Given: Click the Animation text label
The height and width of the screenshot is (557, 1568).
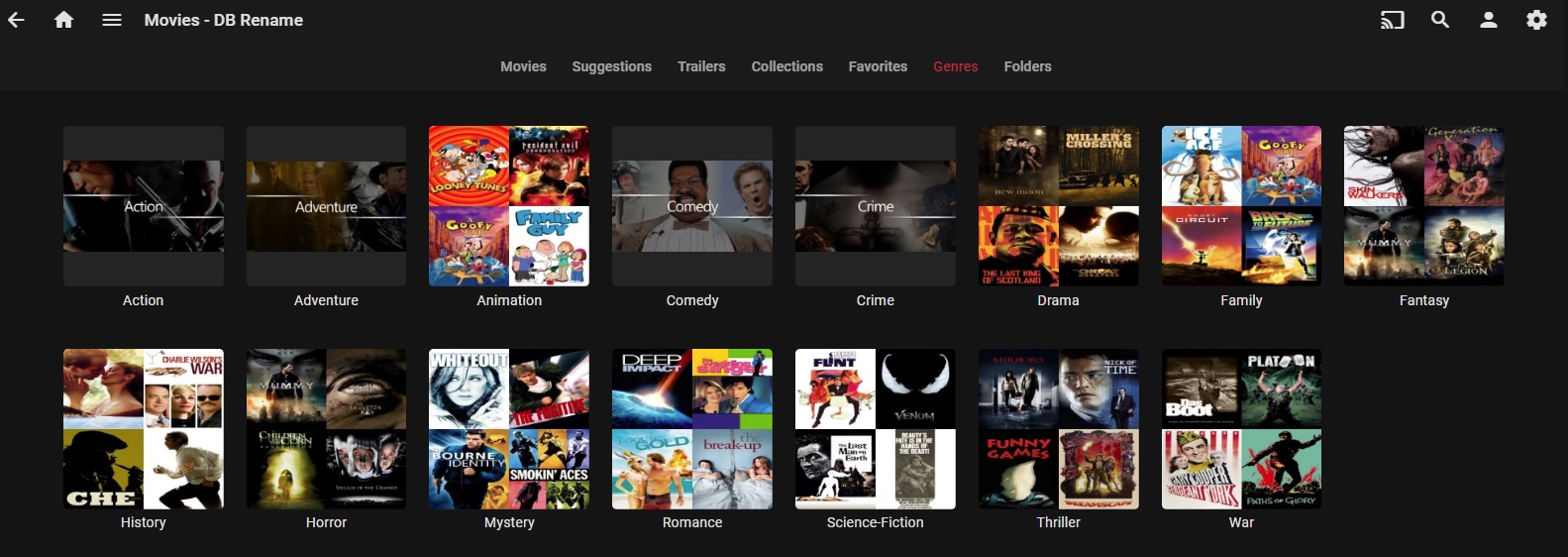Looking at the screenshot, I should coord(509,300).
